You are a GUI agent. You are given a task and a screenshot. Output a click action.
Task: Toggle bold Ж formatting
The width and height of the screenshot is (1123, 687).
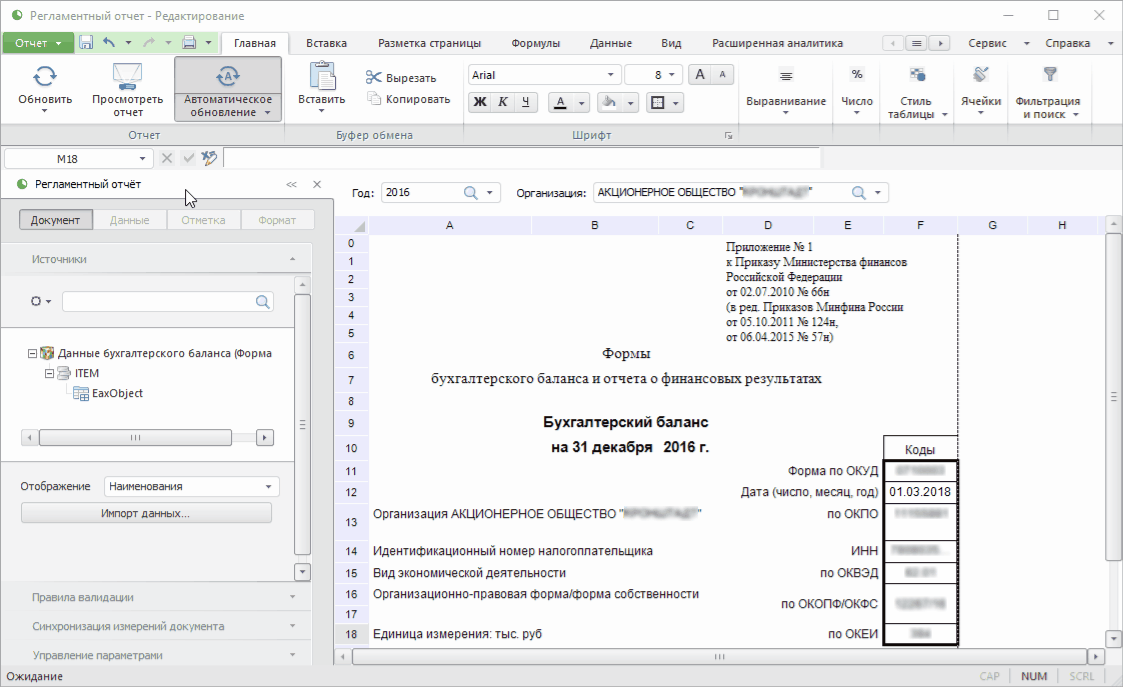pyautogui.click(x=480, y=102)
